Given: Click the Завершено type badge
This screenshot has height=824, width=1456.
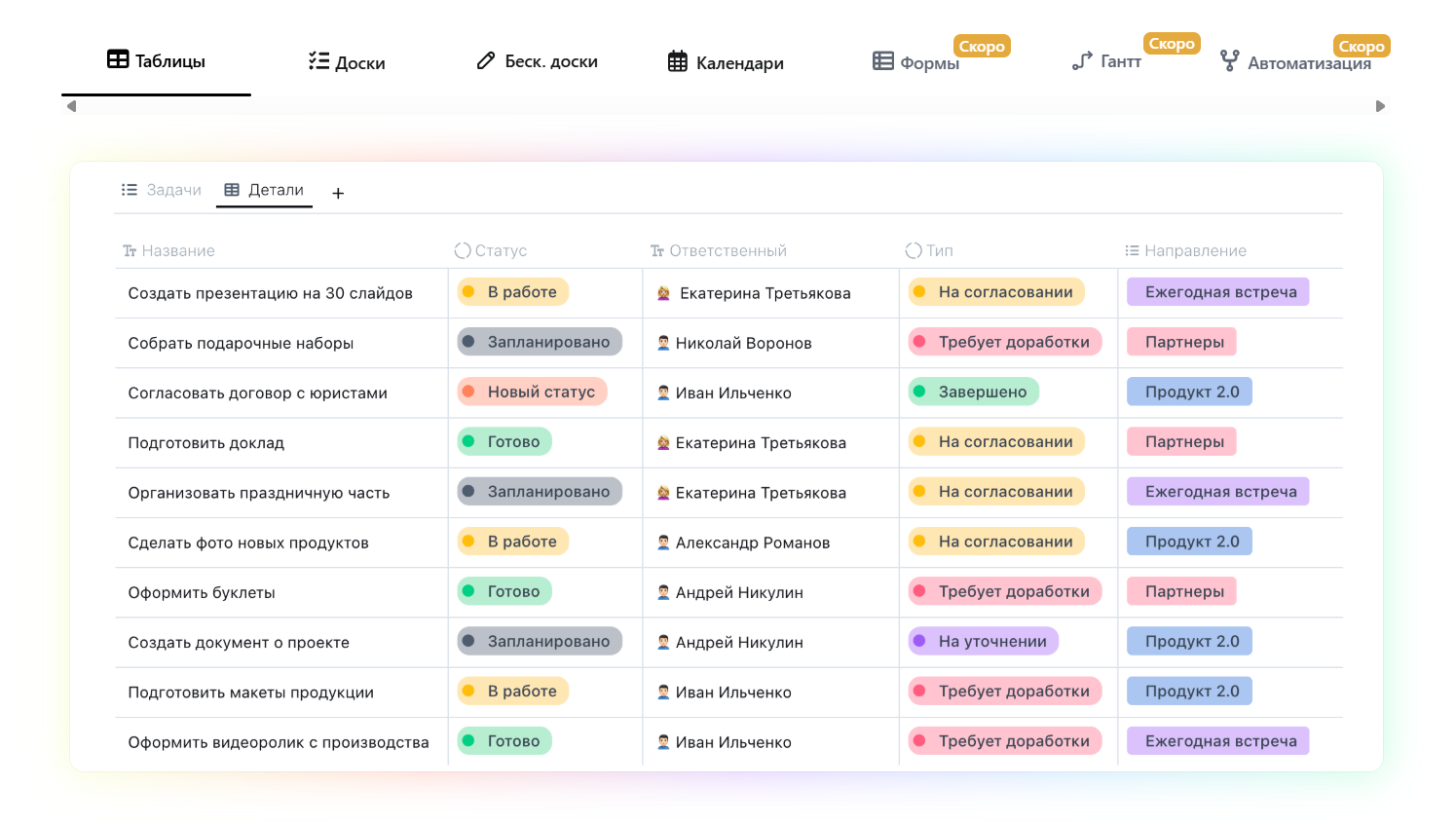Looking at the screenshot, I should [973, 392].
